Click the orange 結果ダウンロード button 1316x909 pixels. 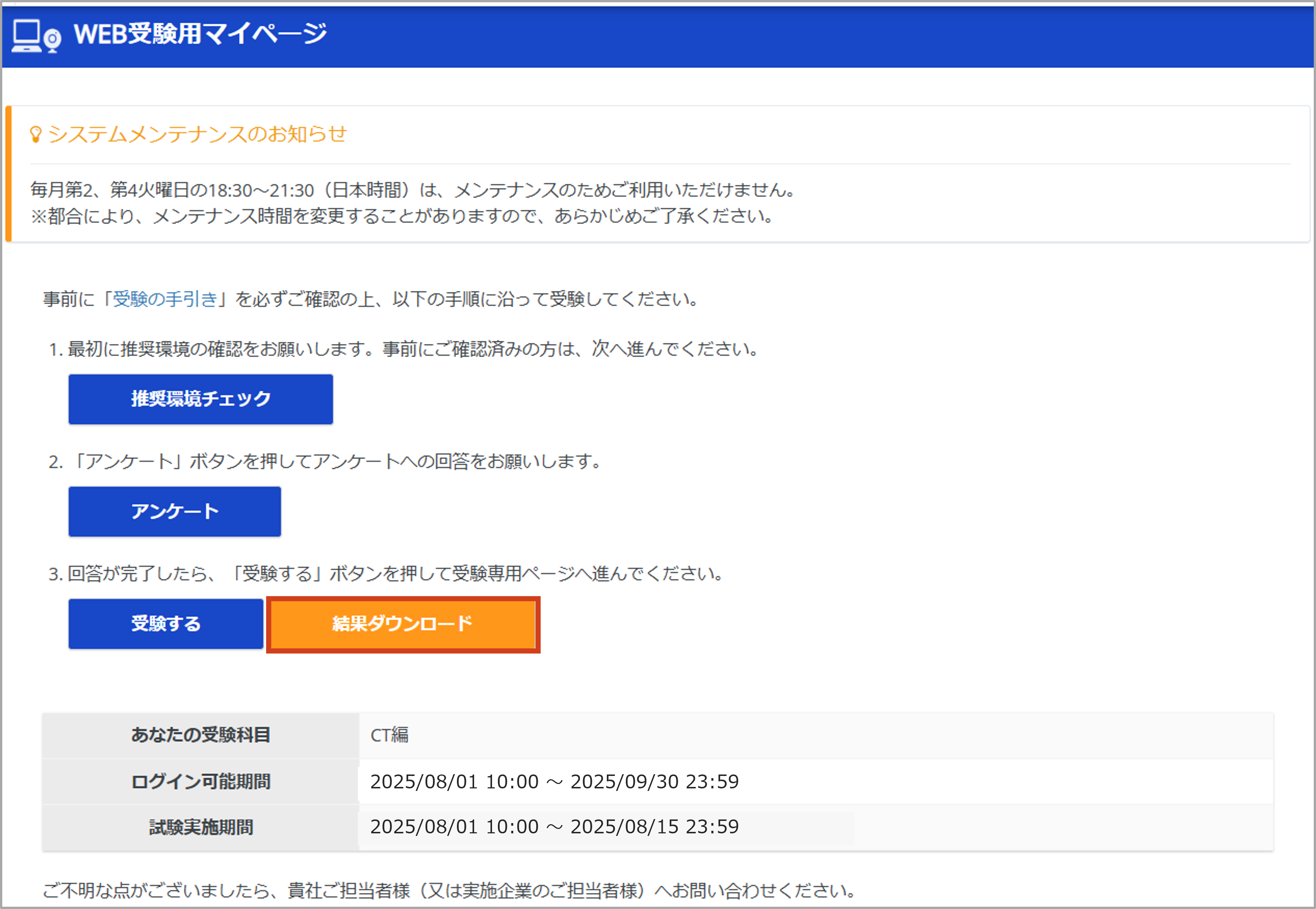click(403, 624)
